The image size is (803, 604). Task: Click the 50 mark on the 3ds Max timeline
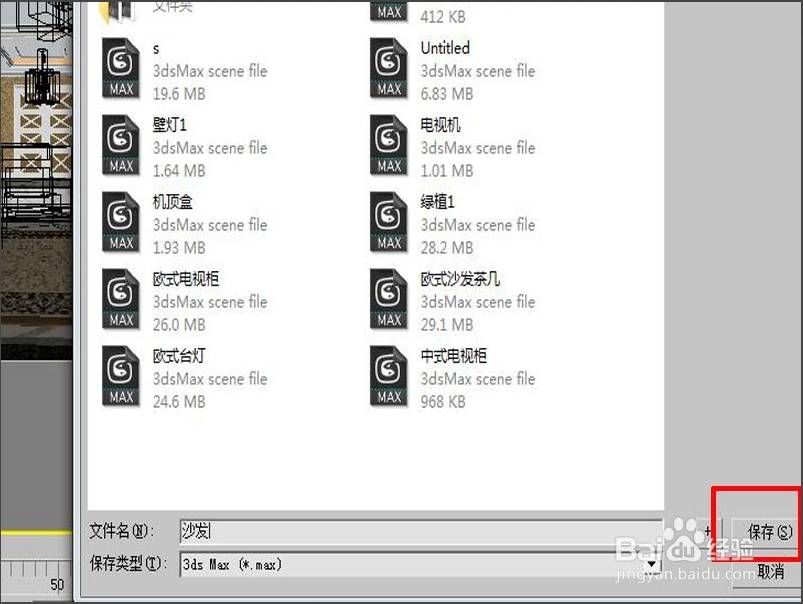tap(57, 585)
